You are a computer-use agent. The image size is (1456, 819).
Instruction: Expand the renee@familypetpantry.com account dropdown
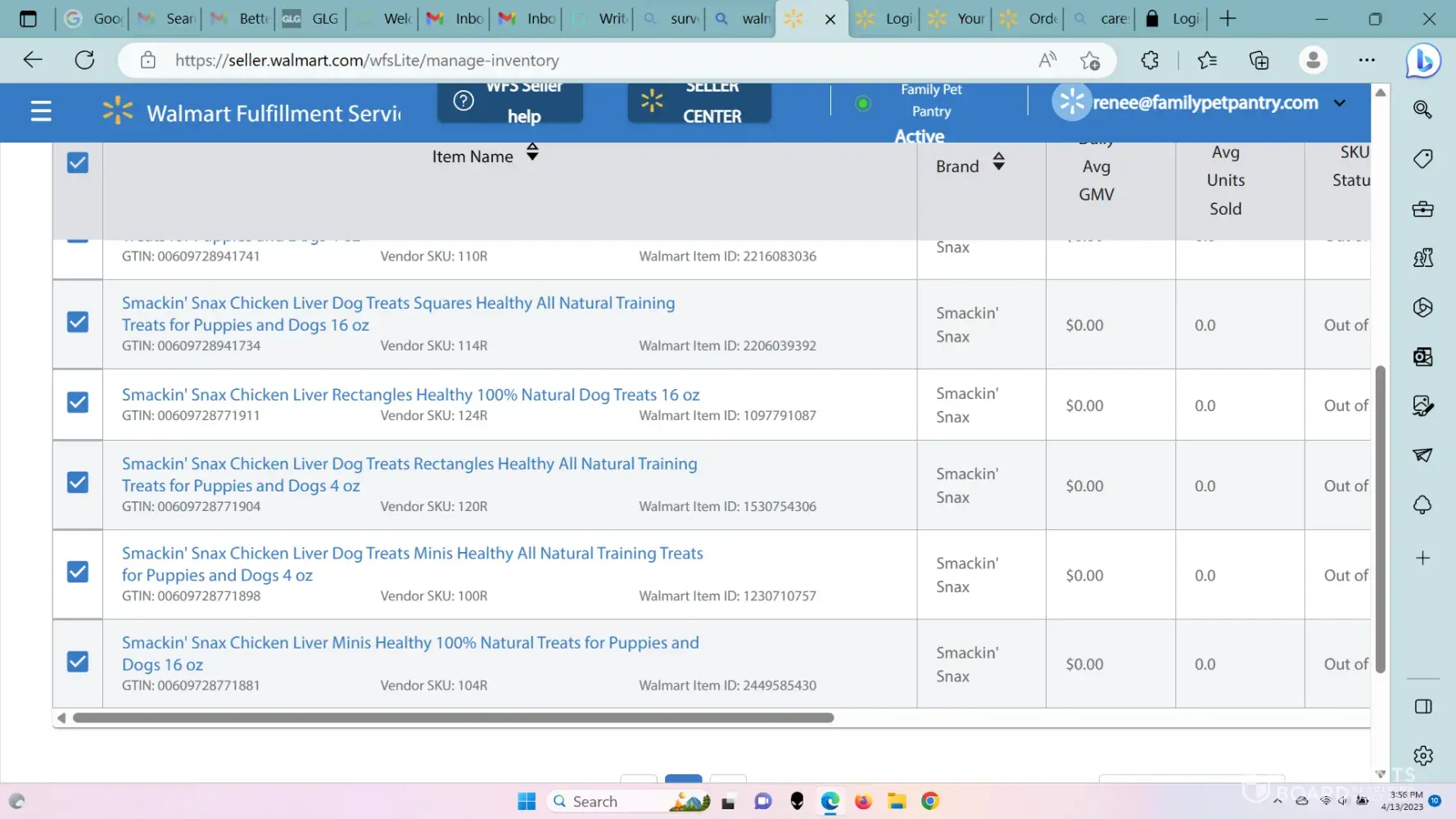click(x=1339, y=103)
